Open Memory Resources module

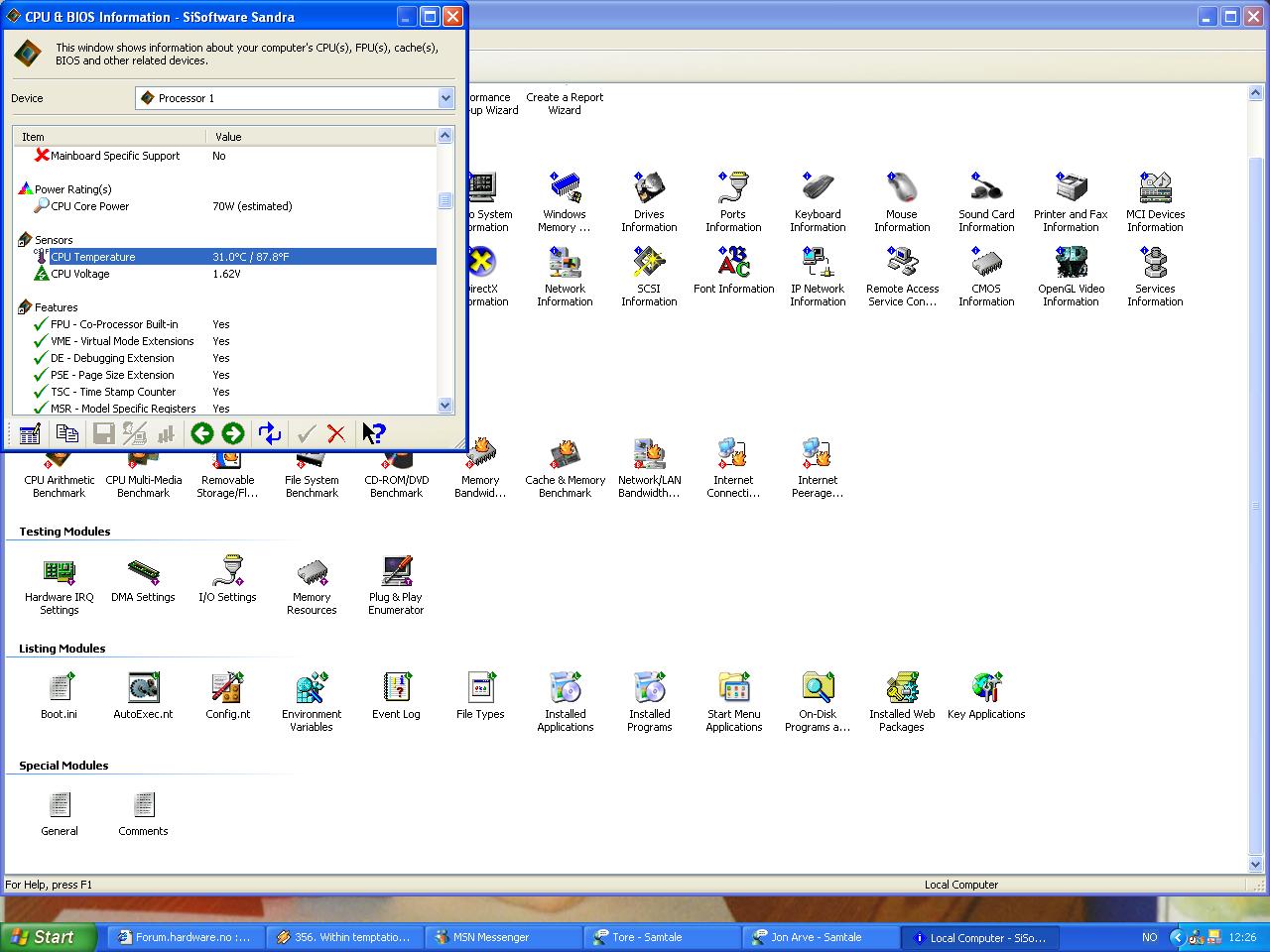[x=312, y=585]
